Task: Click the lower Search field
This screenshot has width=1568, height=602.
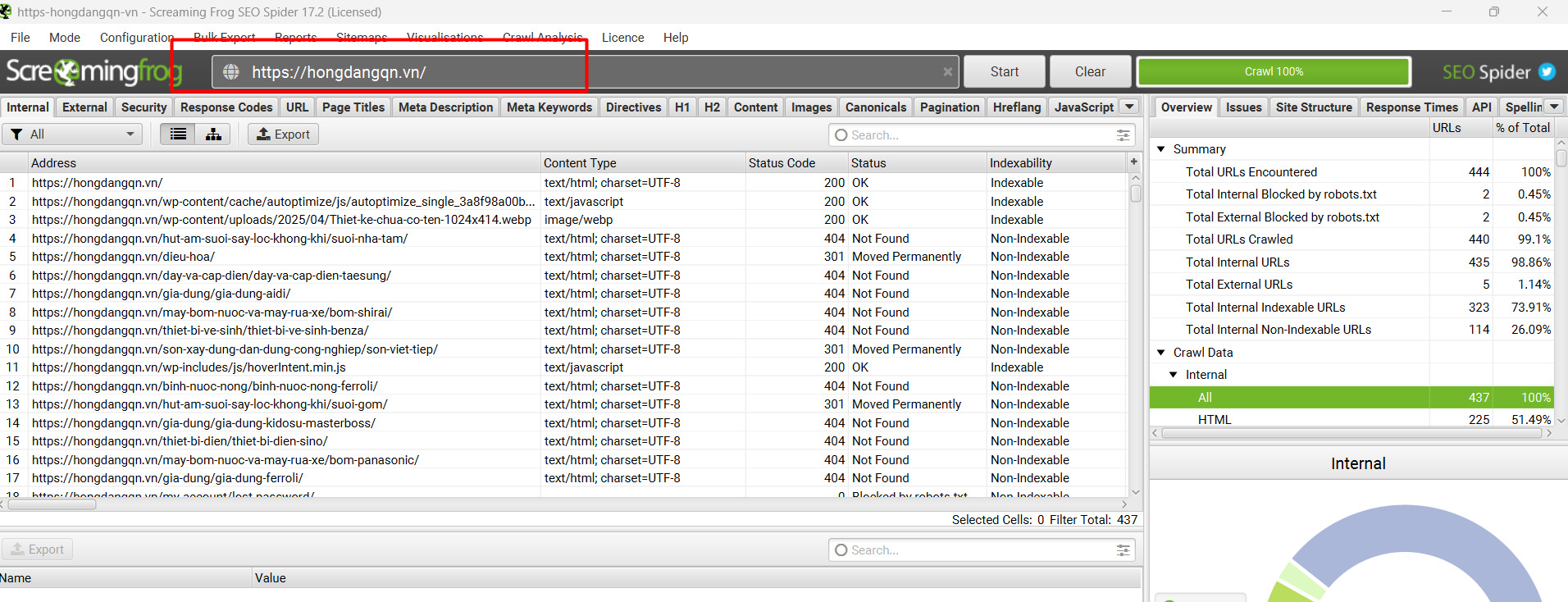Action: [982, 550]
